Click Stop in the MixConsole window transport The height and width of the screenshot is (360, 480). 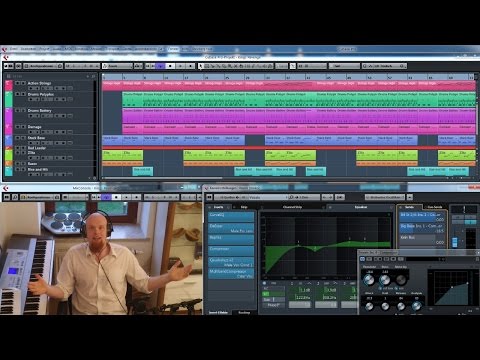[x=116, y=197]
